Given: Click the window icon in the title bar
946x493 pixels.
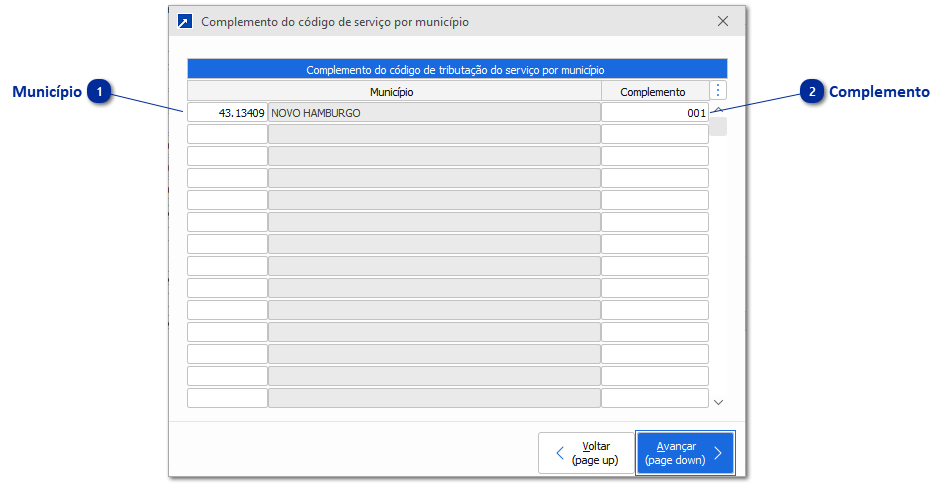Looking at the screenshot, I should [184, 21].
